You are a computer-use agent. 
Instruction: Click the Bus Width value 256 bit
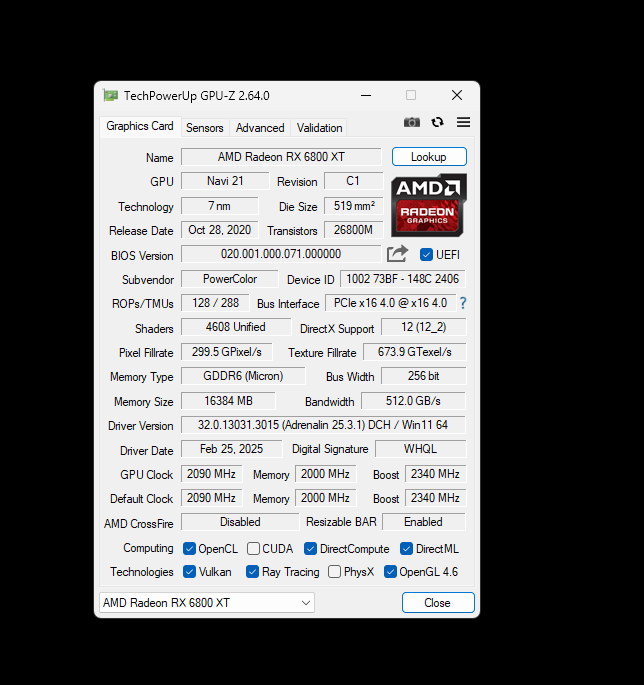(424, 376)
